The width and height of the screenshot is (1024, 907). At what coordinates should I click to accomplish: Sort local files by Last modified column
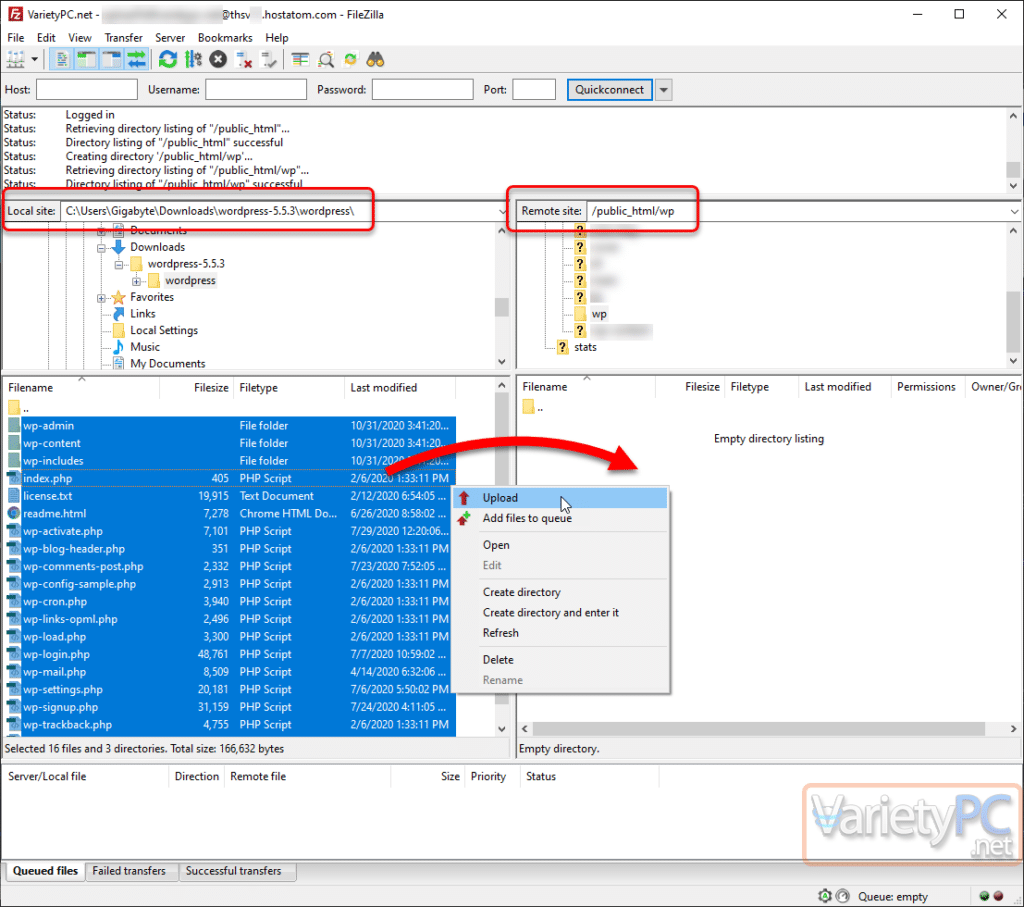(x=400, y=388)
